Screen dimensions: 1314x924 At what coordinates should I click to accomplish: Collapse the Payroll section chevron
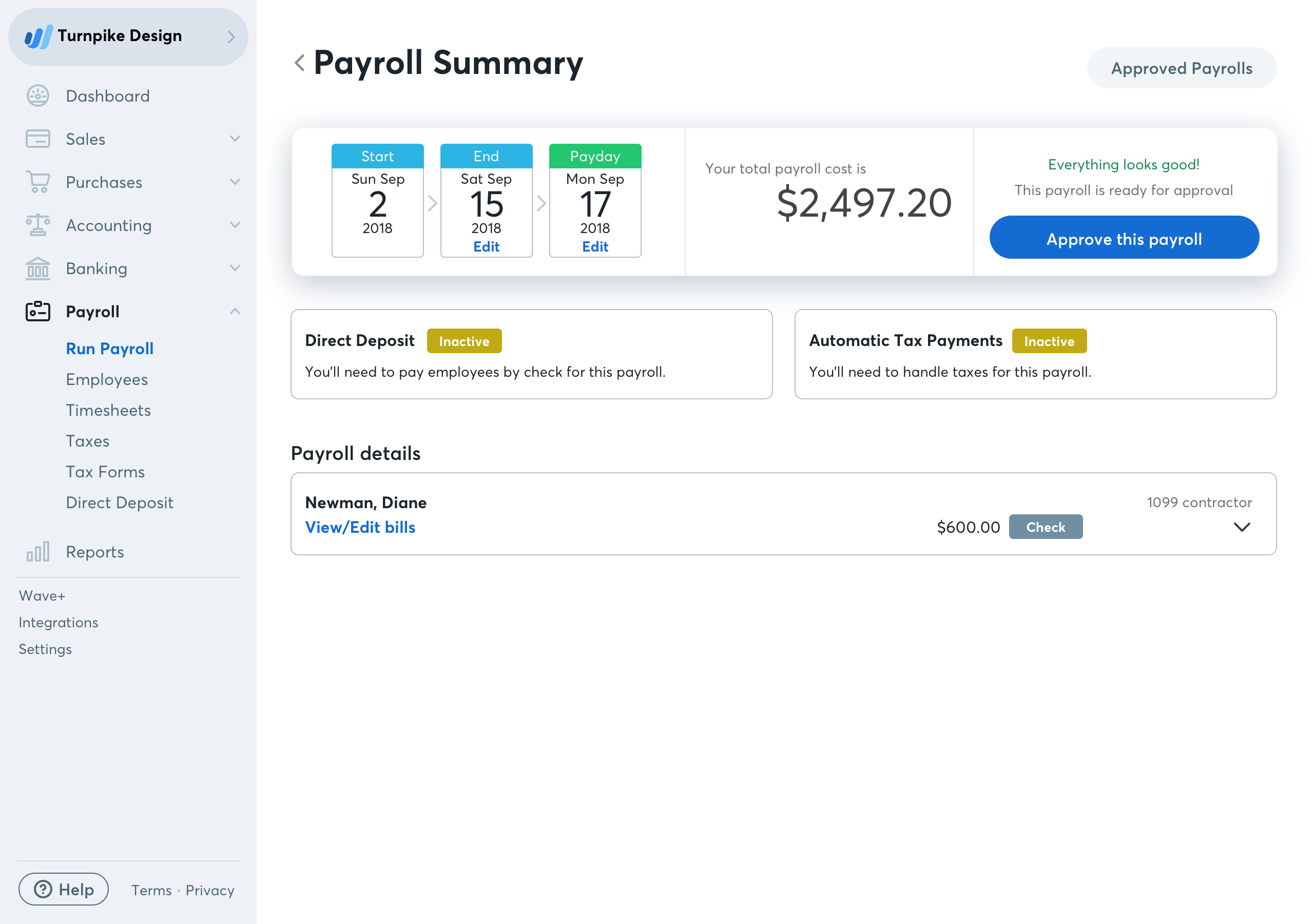click(x=235, y=312)
